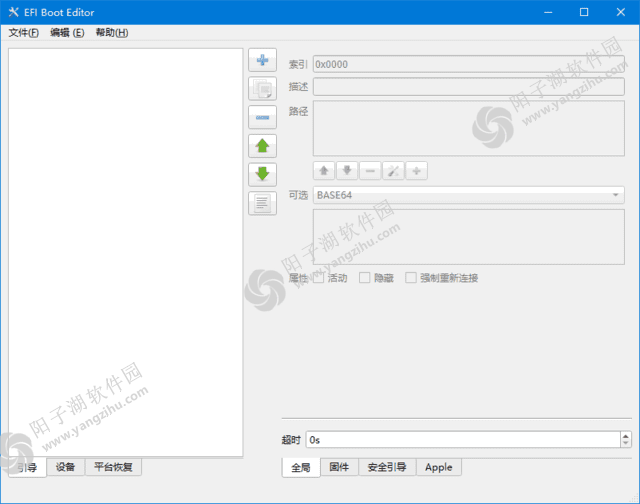The height and width of the screenshot is (504, 640).
Task: Open the 文件(F) menu
Action: click(x=24, y=33)
